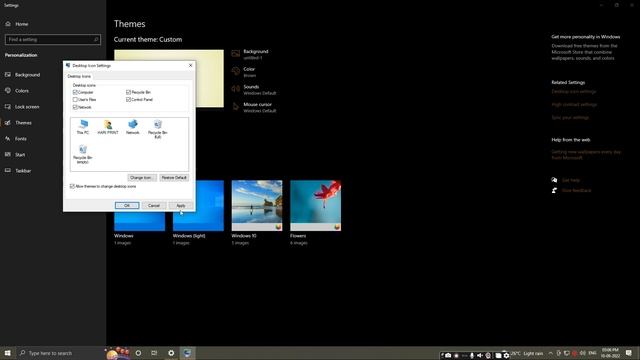Open the Windows Start button
The width and height of the screenshot is (640, 360).
[7, 353]
